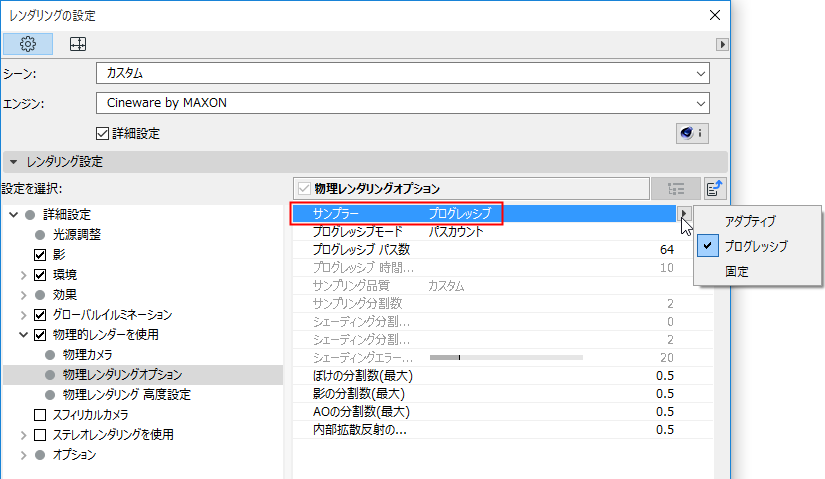The image size is (825, 479).
Task: Toggle the 詳細設定 checkbox below engine
Action: (x=103, y=134)
